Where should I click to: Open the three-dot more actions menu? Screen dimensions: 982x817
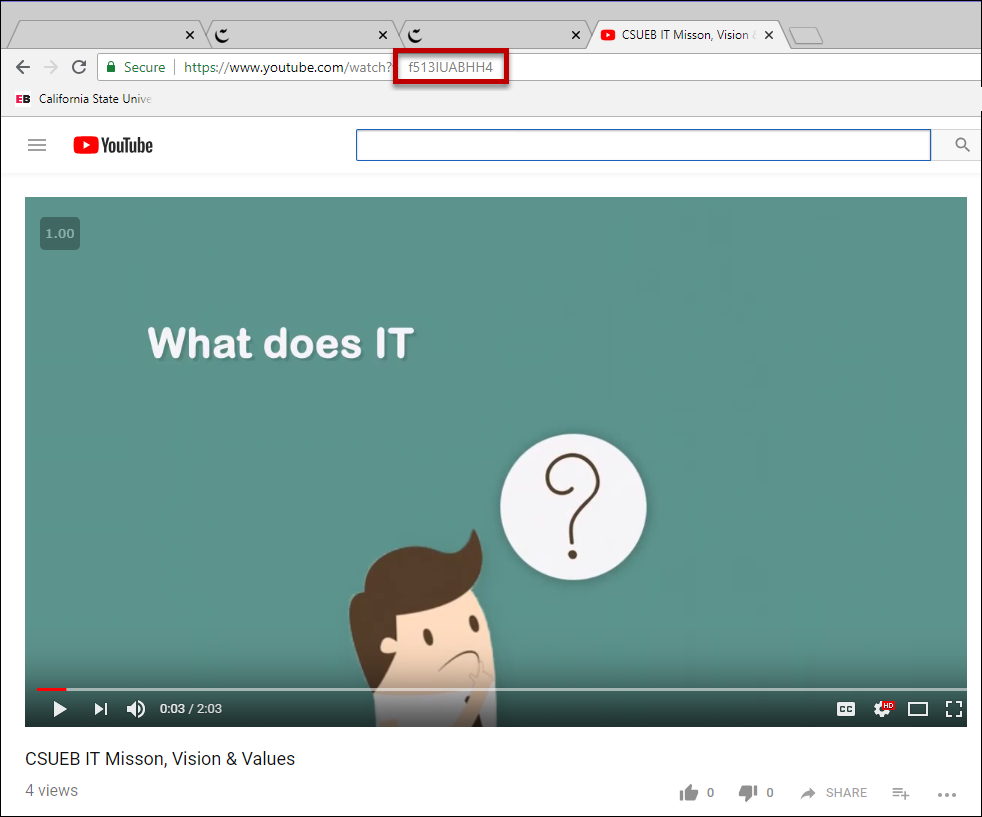pos(947,794)
